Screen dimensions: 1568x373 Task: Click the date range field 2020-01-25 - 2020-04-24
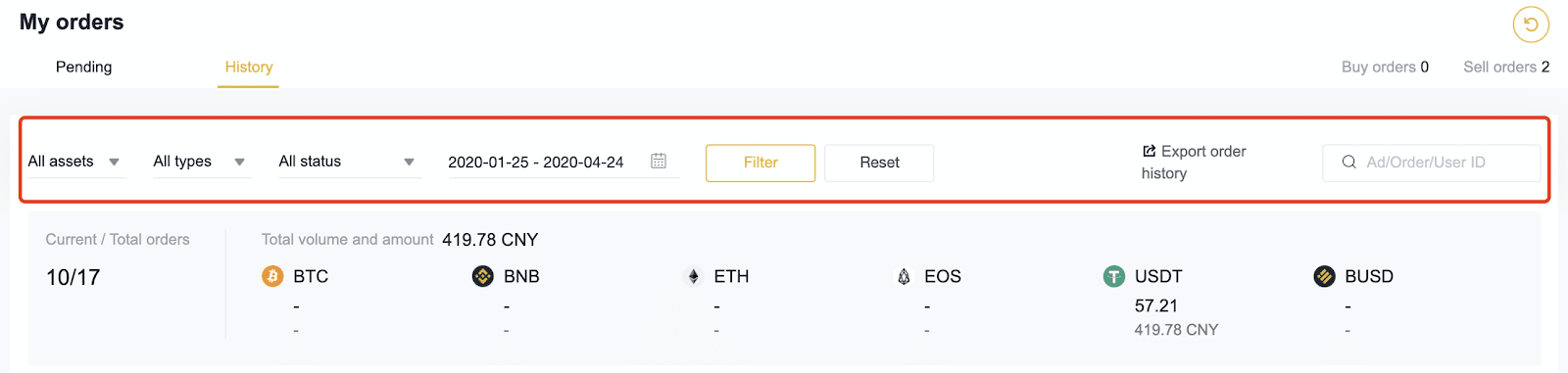tap(561, 162)
